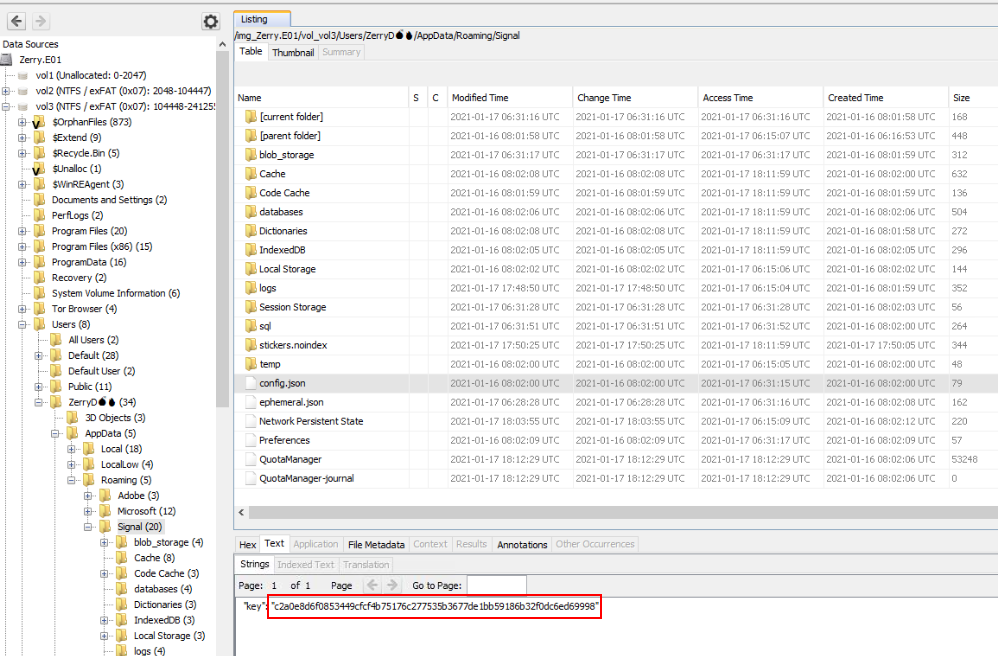
Task: Click the previous page arrow button
Action: pos(372,585)
